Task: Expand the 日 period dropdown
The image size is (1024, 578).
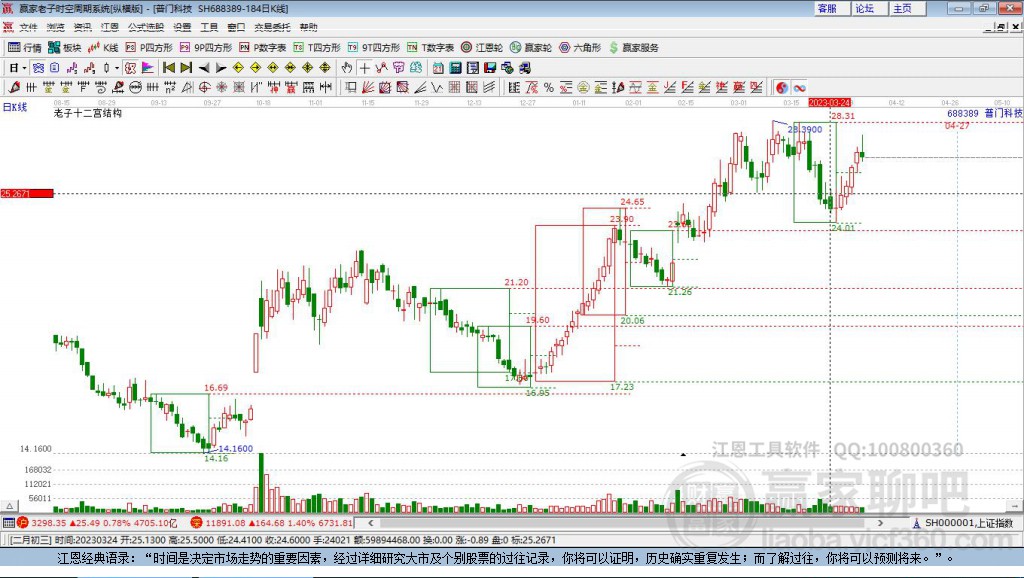Action: click(24, 68)
